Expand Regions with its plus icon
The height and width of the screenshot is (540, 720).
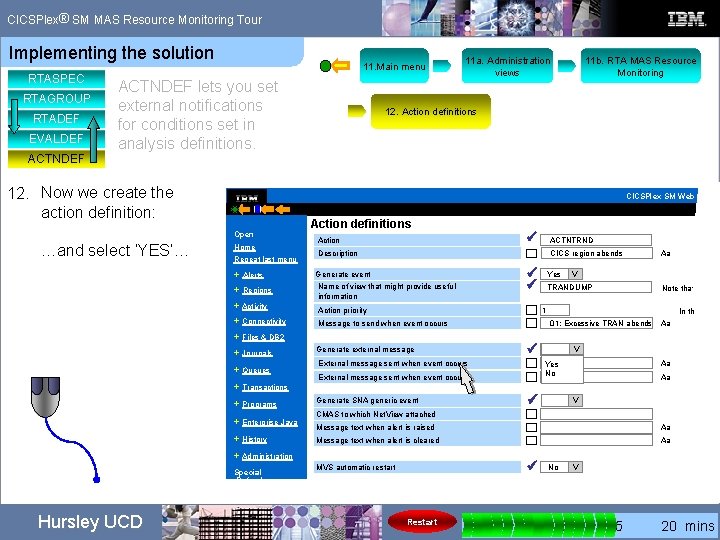coord(236,290)
